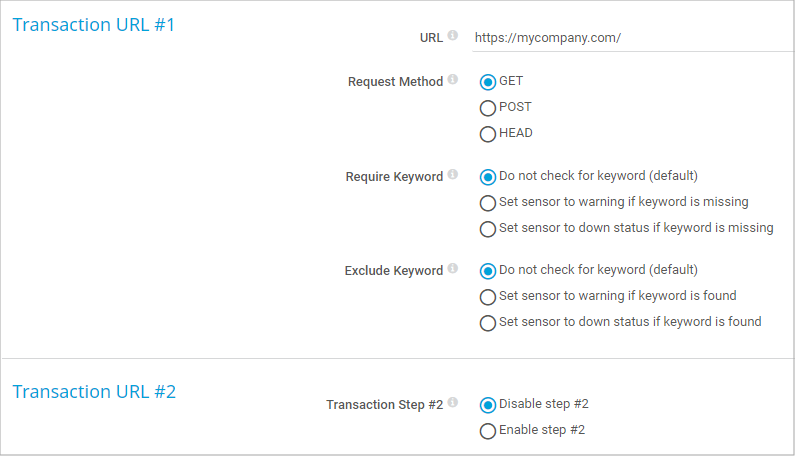Click the Request Method help icon
Screen dimensions: 795x456
point(452,80)
